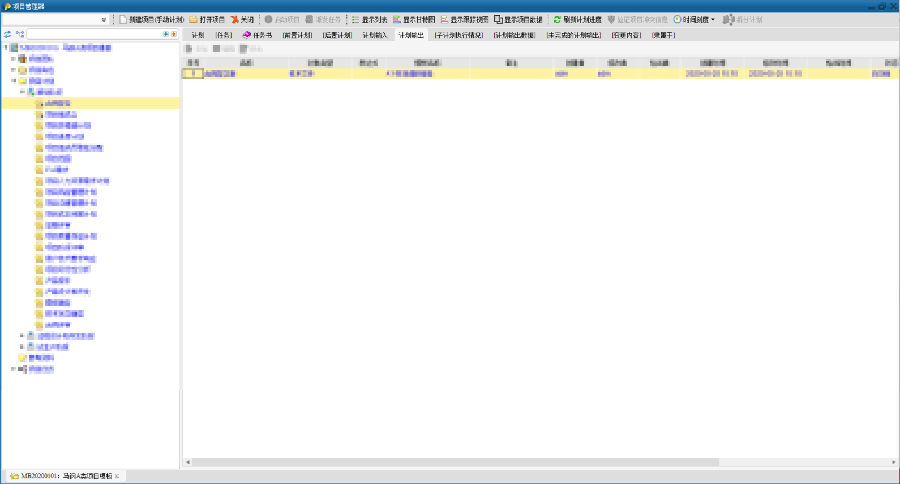900x484 pixels.
Task: Open the 时间刻度 dropdown
Action: (x=695, y=19)
